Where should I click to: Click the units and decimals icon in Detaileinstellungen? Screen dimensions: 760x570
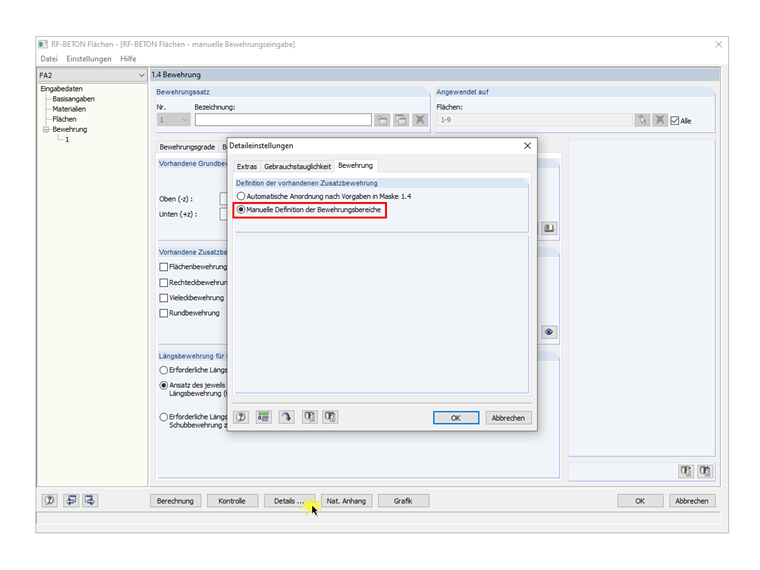click(x=264, y=417)
